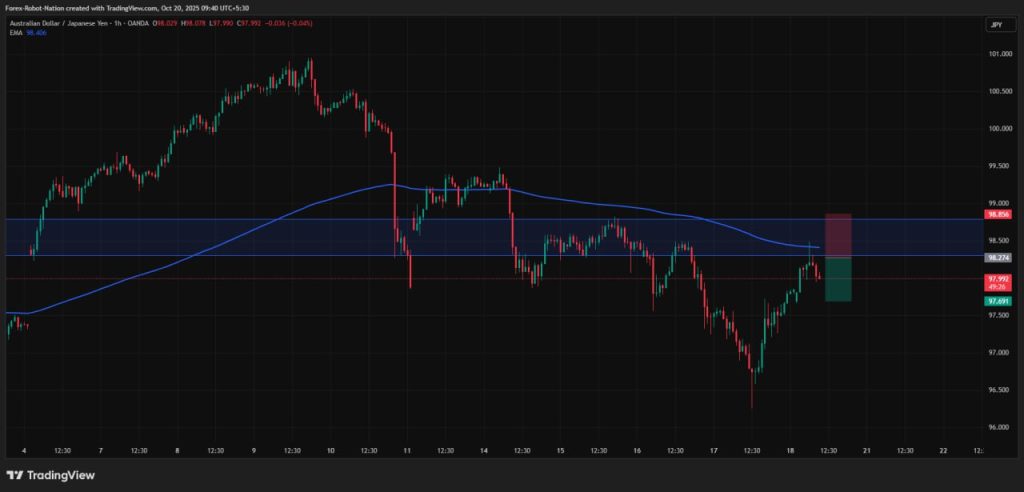Image resolution: width=1024 pixels, height=492 pixels.
Task: Click the EMA value 98.406
Action: [35, 35]
